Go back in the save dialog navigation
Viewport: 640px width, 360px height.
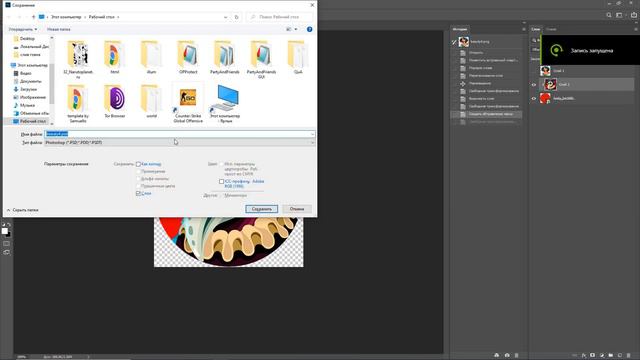[9, 17]
